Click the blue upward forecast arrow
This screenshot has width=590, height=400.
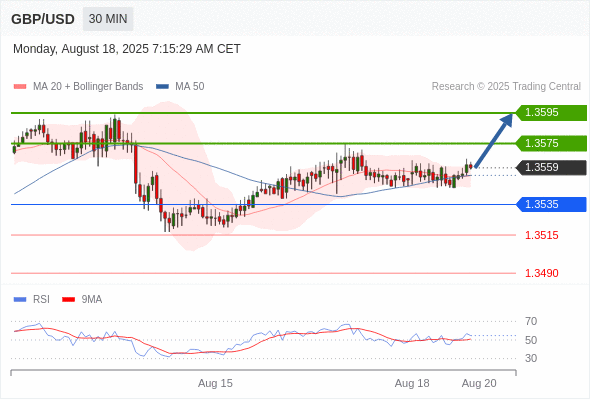pyautogui.click(x=494, y=140)
